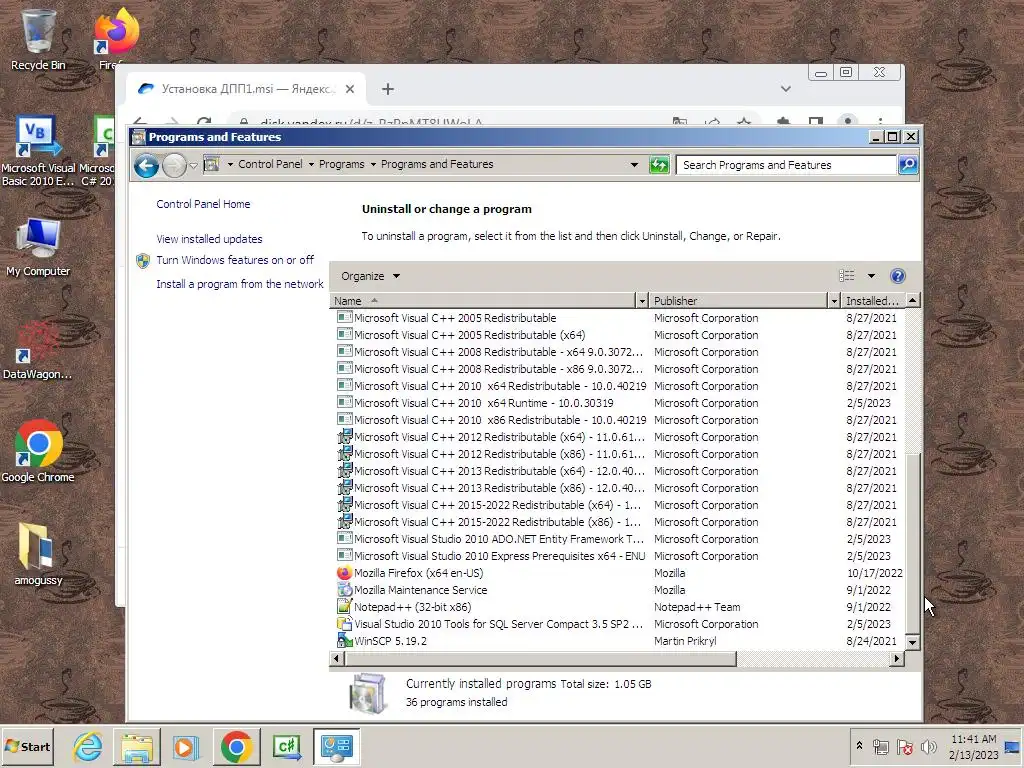This screenshot has height=768, width=1024.
Task: Select DataWagon desktop shortcut
Action: (x=38, y=349)
